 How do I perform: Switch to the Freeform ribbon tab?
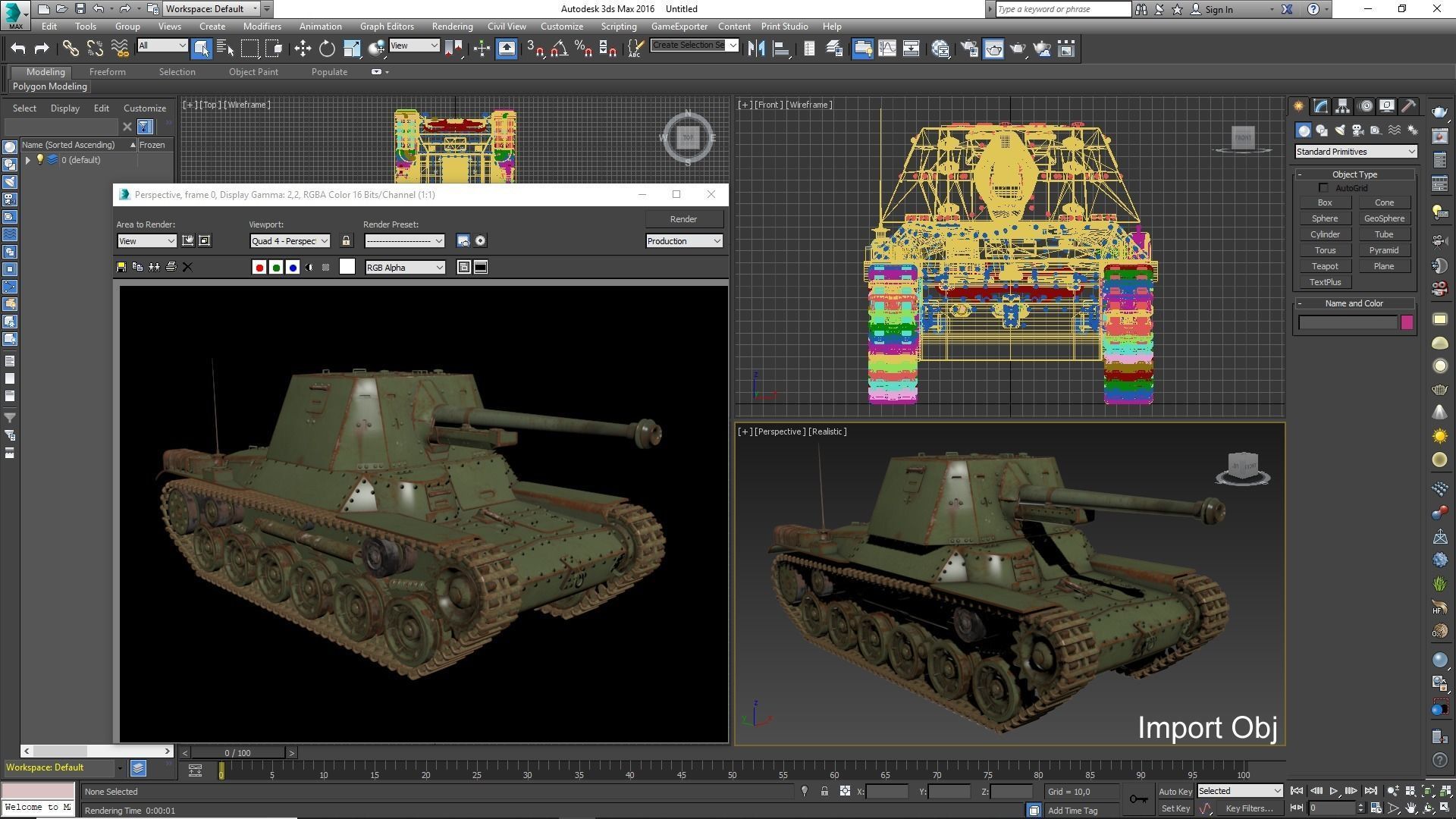pyautogui.click(x=107, y=72)
